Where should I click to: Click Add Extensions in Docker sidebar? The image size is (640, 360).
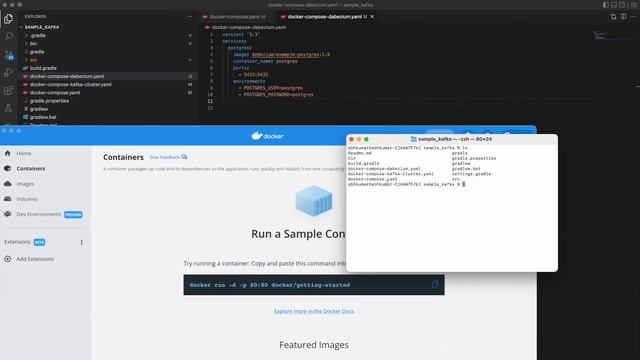[35, 259]
